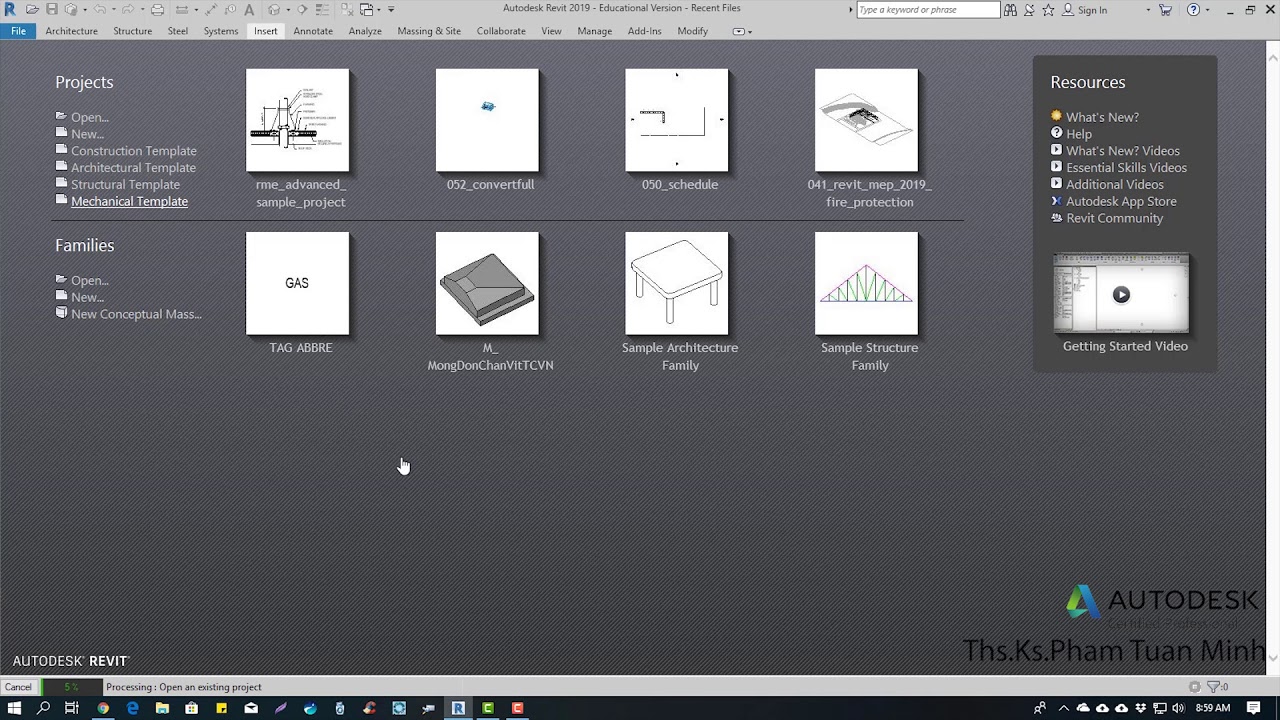This screenshot has width=1280, height=720.
Task: Switch to the Annotate ribbon tab
Action: click(x=313, y=31)
